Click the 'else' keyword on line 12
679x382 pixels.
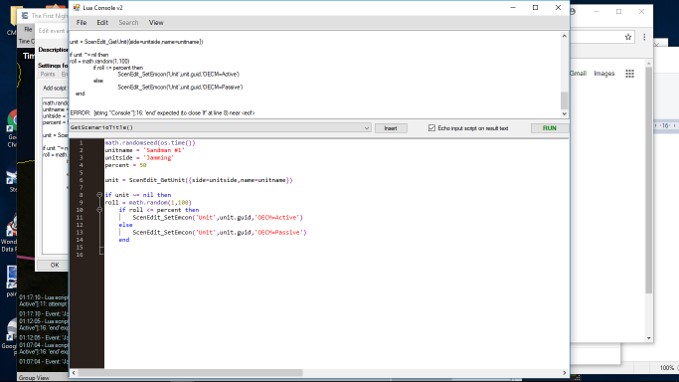(x=126, y=225)
